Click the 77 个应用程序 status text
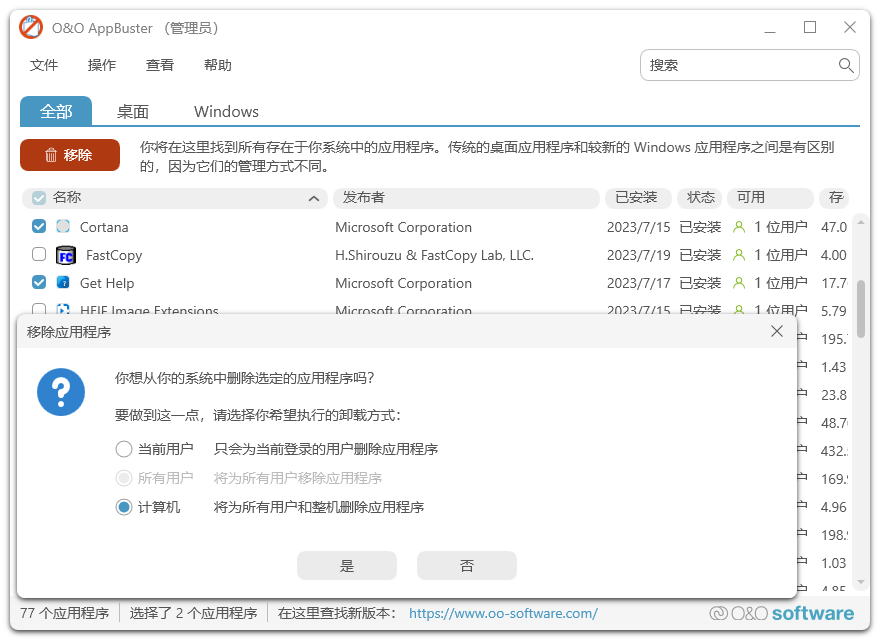880x640 pixels. 65,613
